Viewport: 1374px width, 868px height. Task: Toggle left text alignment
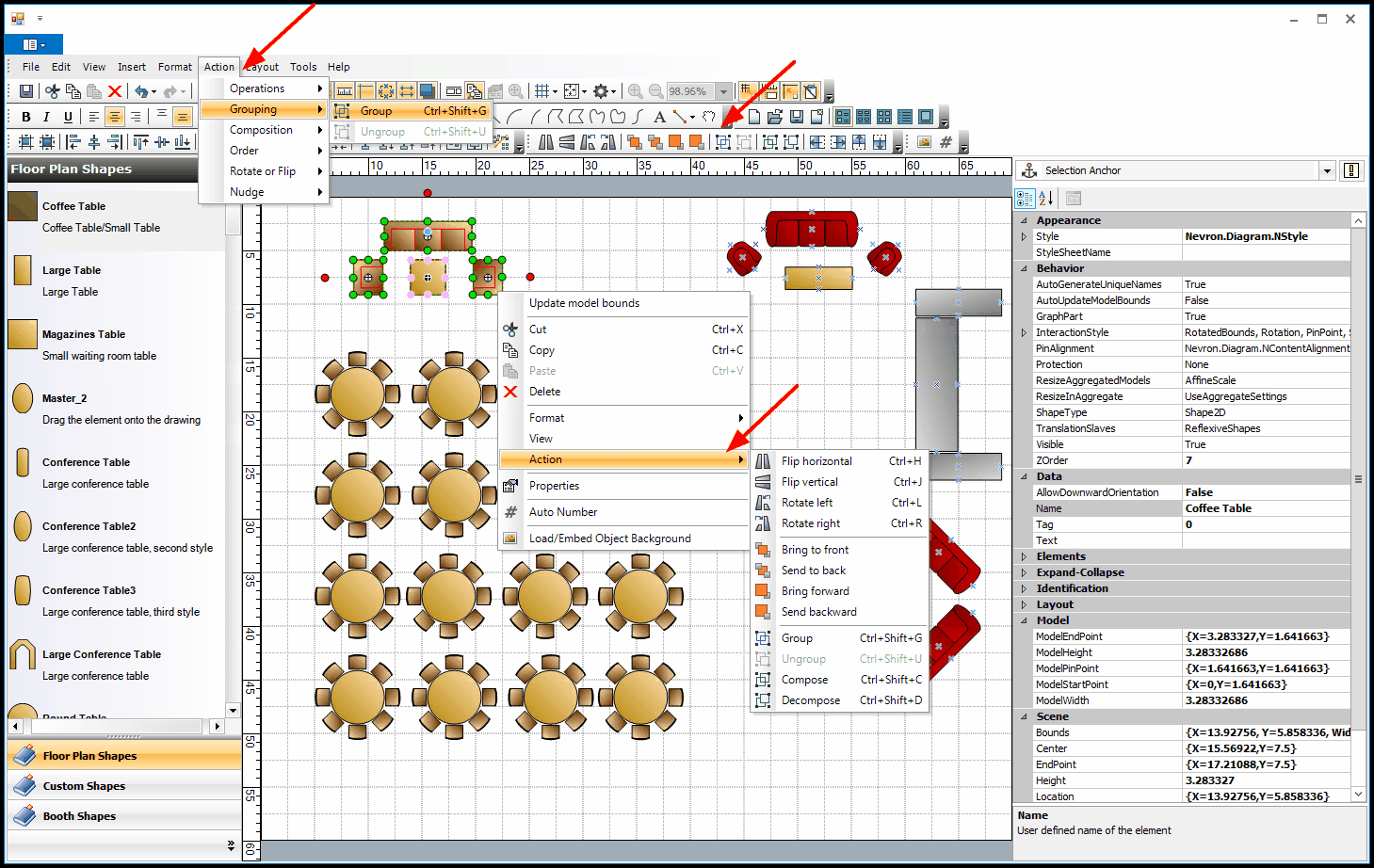click(93, 117)
